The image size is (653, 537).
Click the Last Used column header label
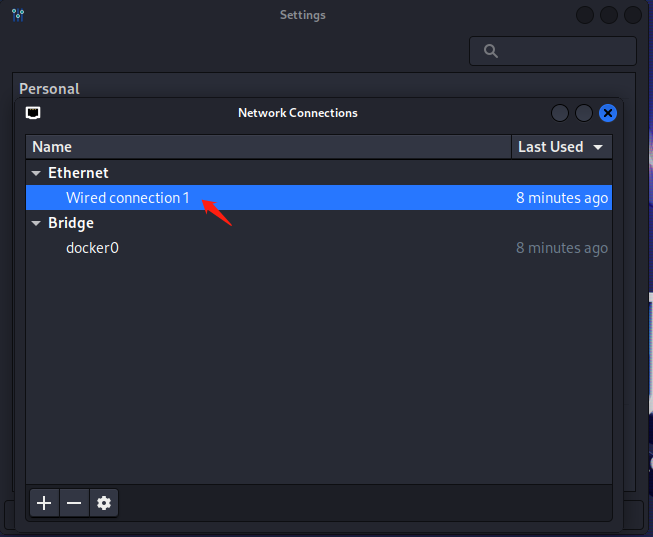(x=550, y=147)
